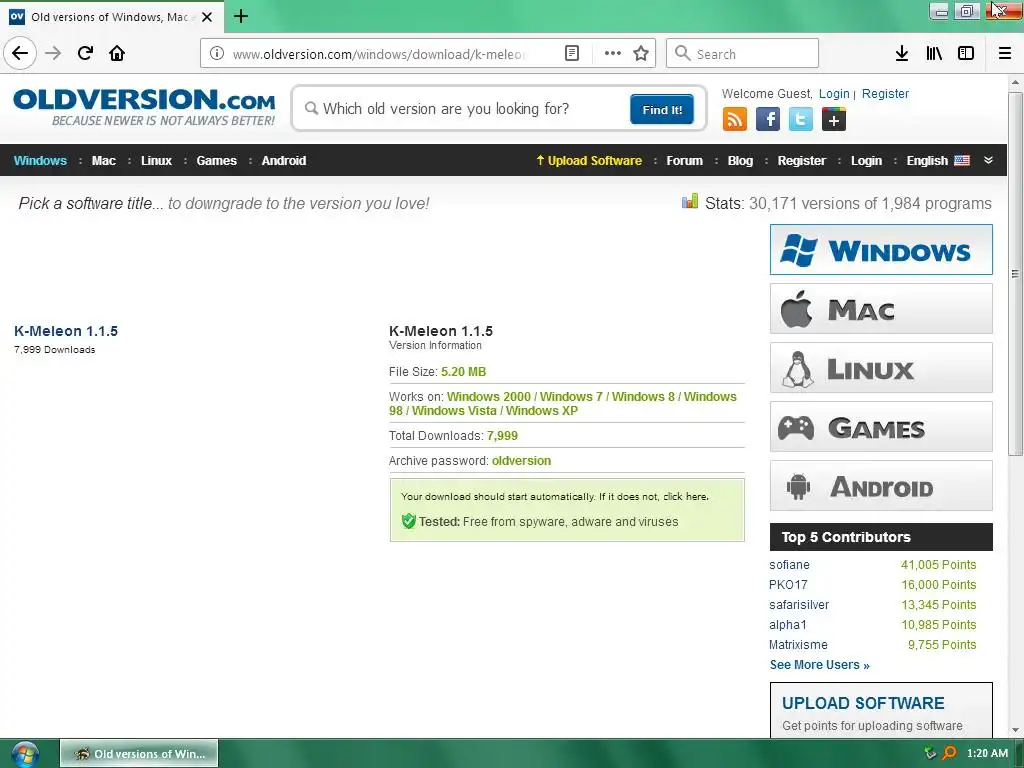Open the Firefox library menu
This screenshot has width=1024, height=768.
click(x=934, y=54)
